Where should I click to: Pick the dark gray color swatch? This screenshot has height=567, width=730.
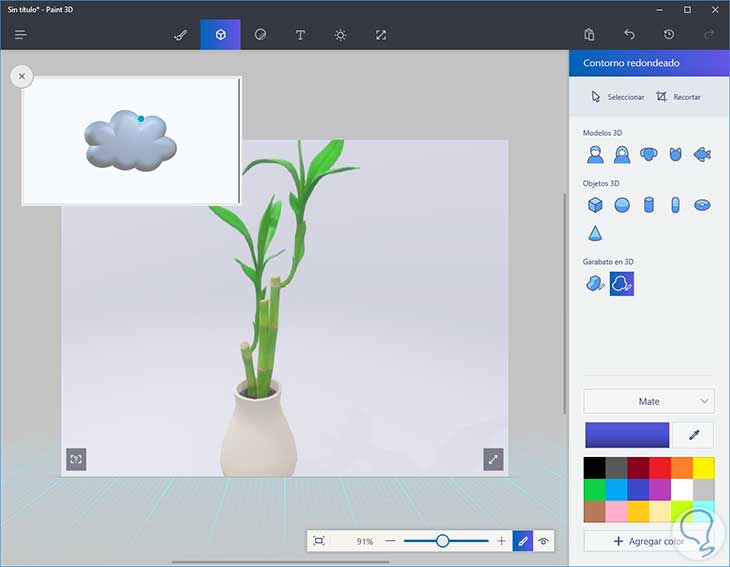[x=616, y=468]
